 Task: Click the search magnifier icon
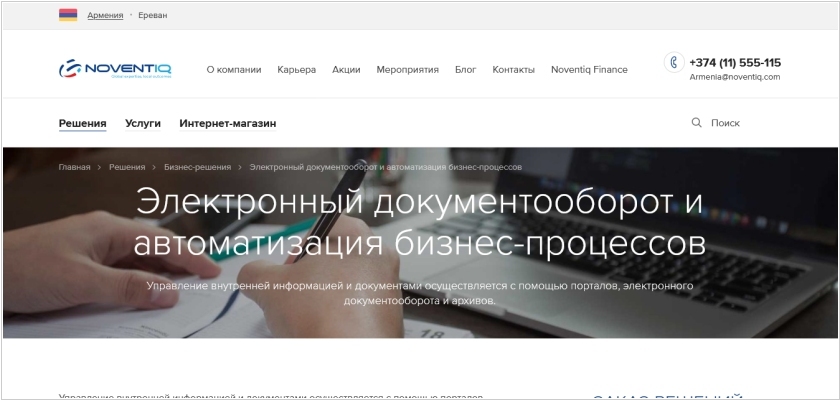click(x=696, y=123)
